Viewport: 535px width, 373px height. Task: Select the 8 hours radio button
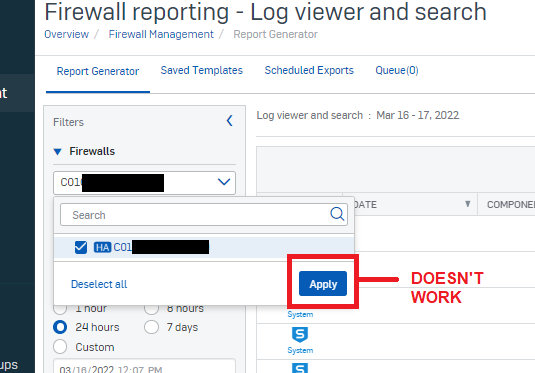[151, 309]
